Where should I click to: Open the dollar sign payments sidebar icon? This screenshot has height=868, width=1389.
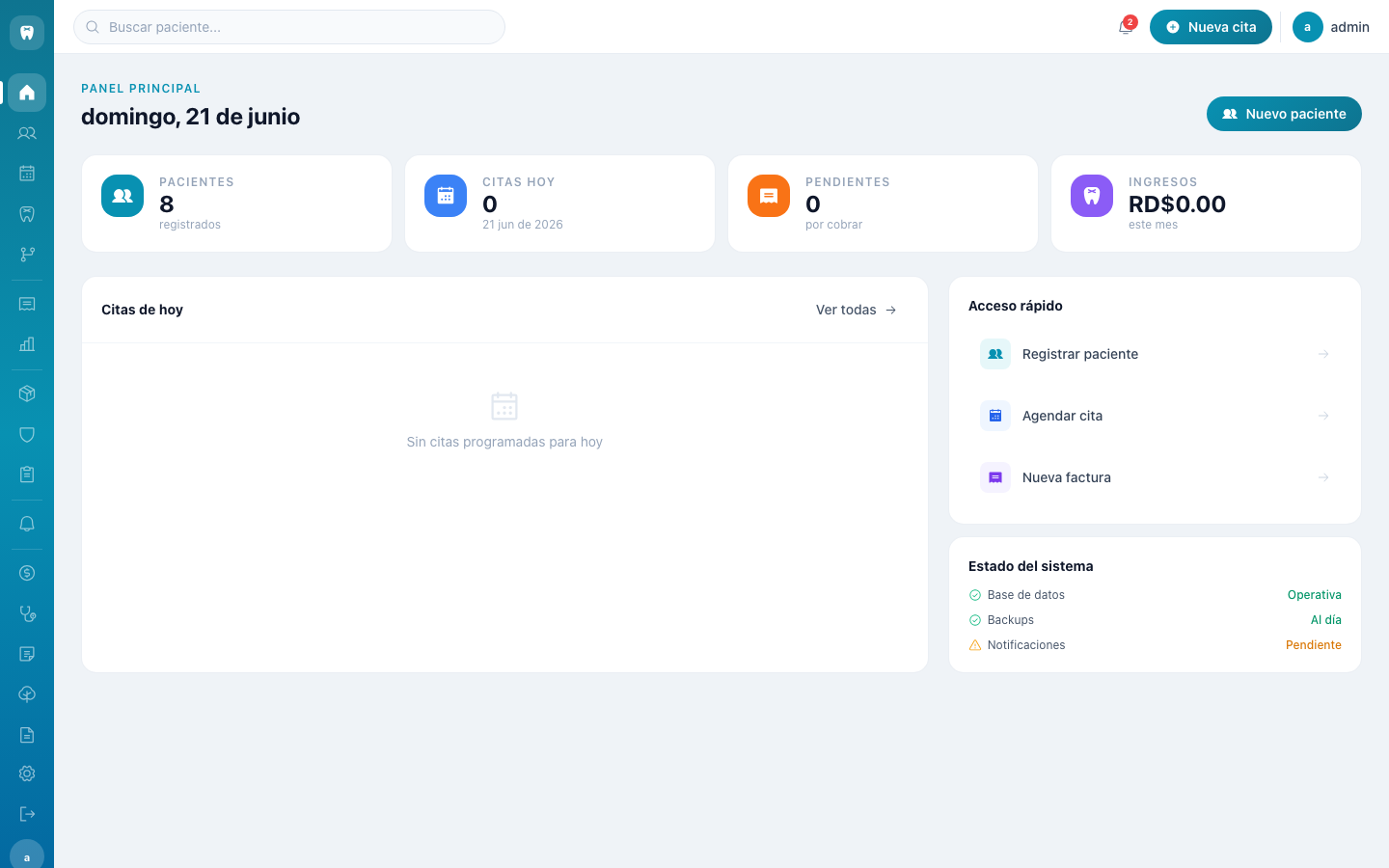tap(27, 573)
